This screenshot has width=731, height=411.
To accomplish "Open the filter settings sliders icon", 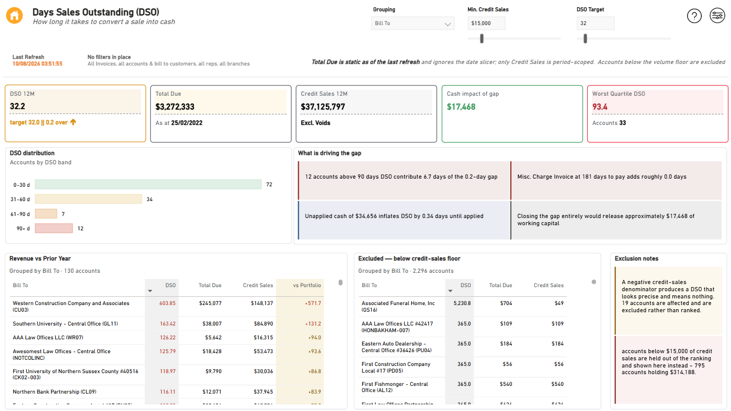I will pyautogui.click(x=717, y=15).
